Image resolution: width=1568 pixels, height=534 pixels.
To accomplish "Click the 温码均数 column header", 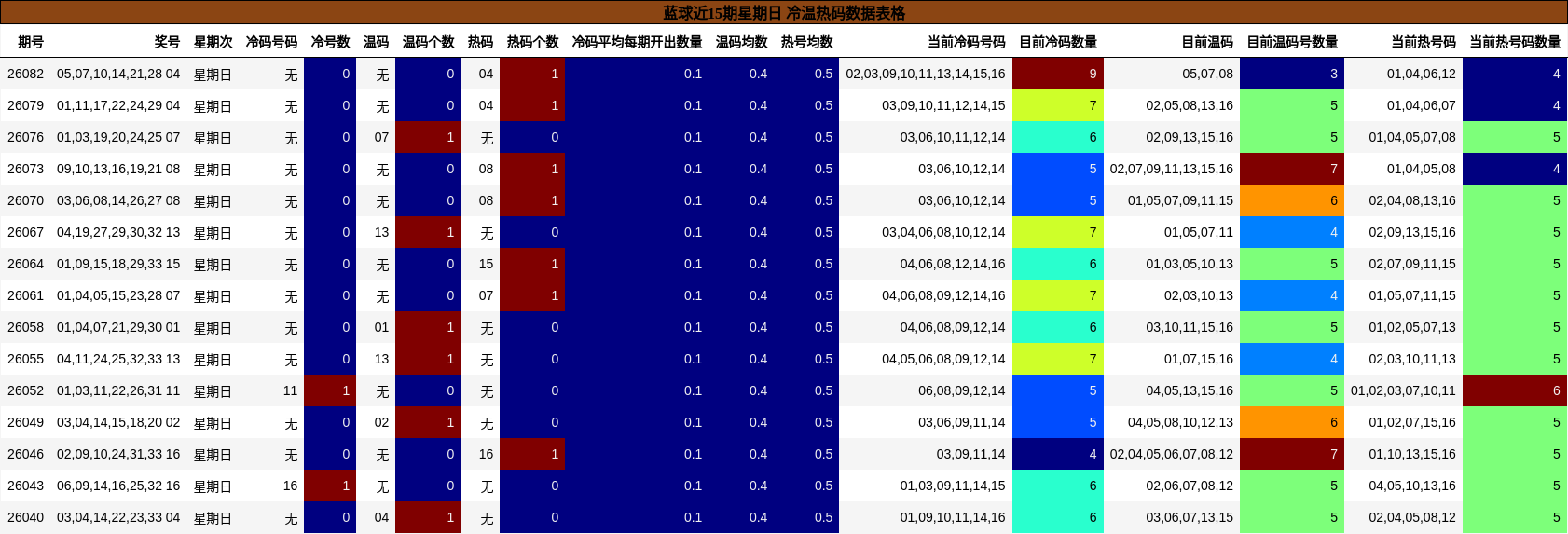I will point(741,42).
